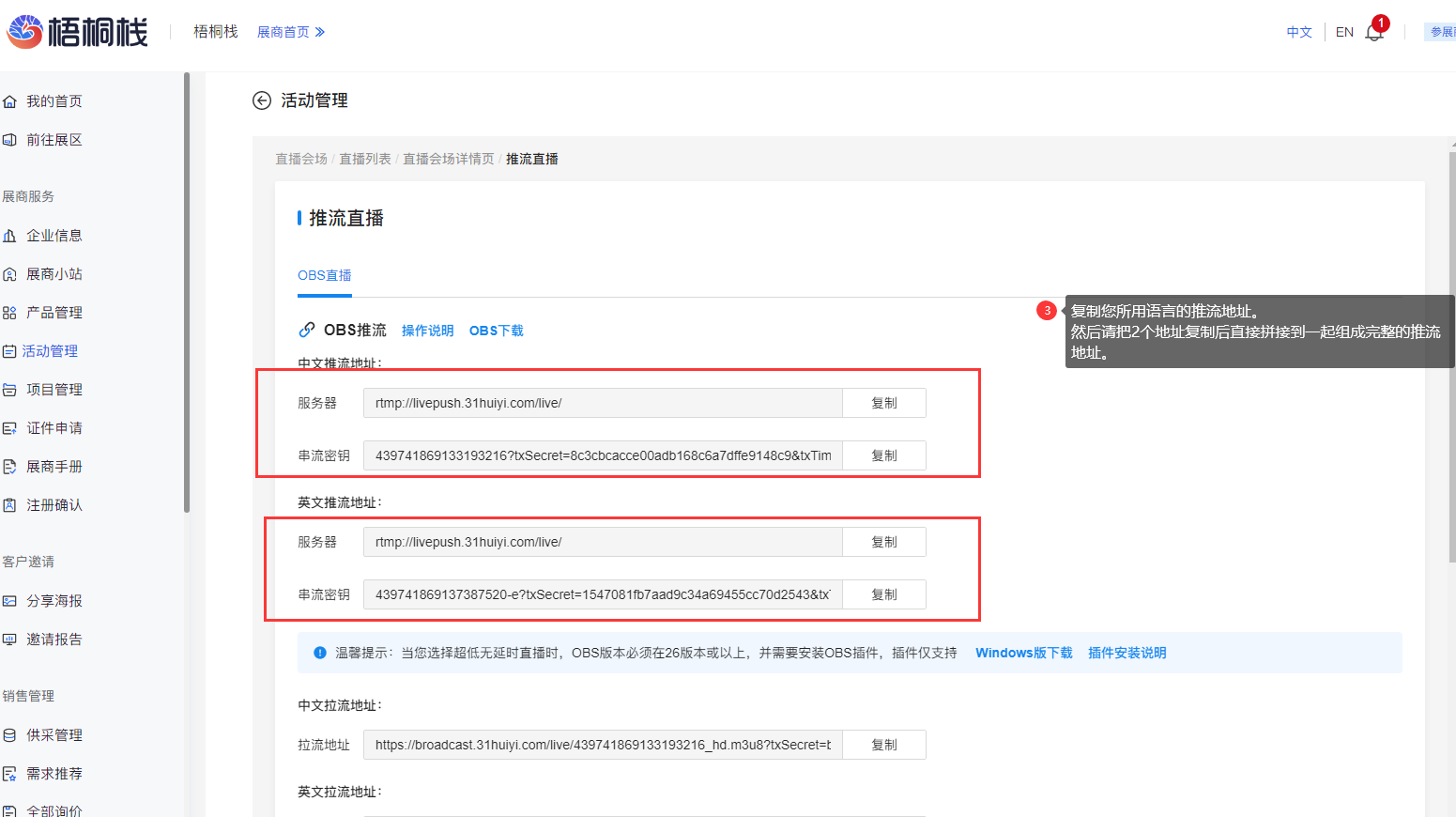
Task: Click 注册确认 sidebar icon
Action: pos(9,505)
